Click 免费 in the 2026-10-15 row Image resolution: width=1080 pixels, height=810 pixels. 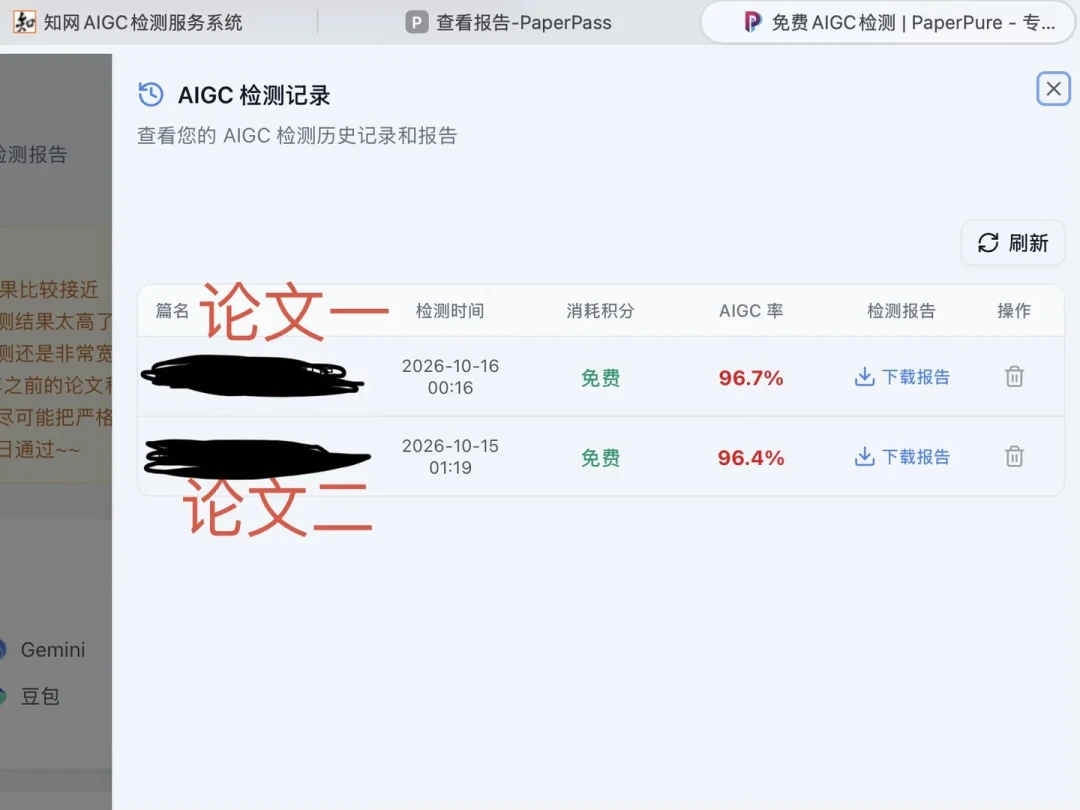(600, 457)
